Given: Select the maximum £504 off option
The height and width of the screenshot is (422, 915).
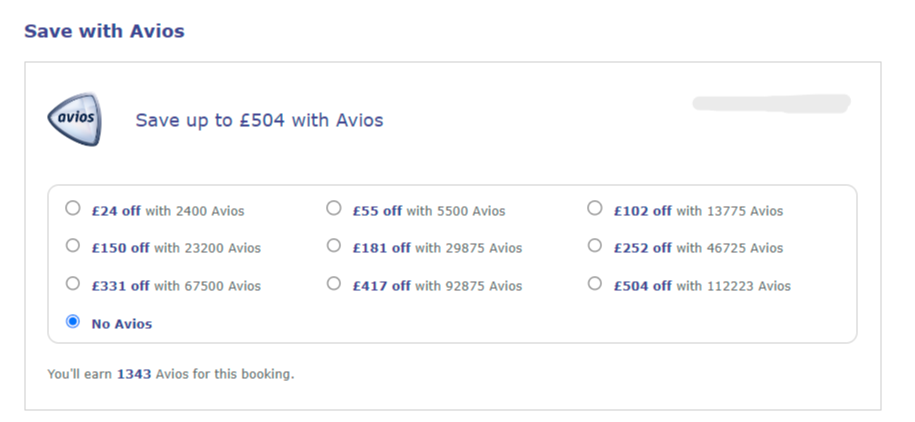Looking at the screenshot, I should coord(595,283).
